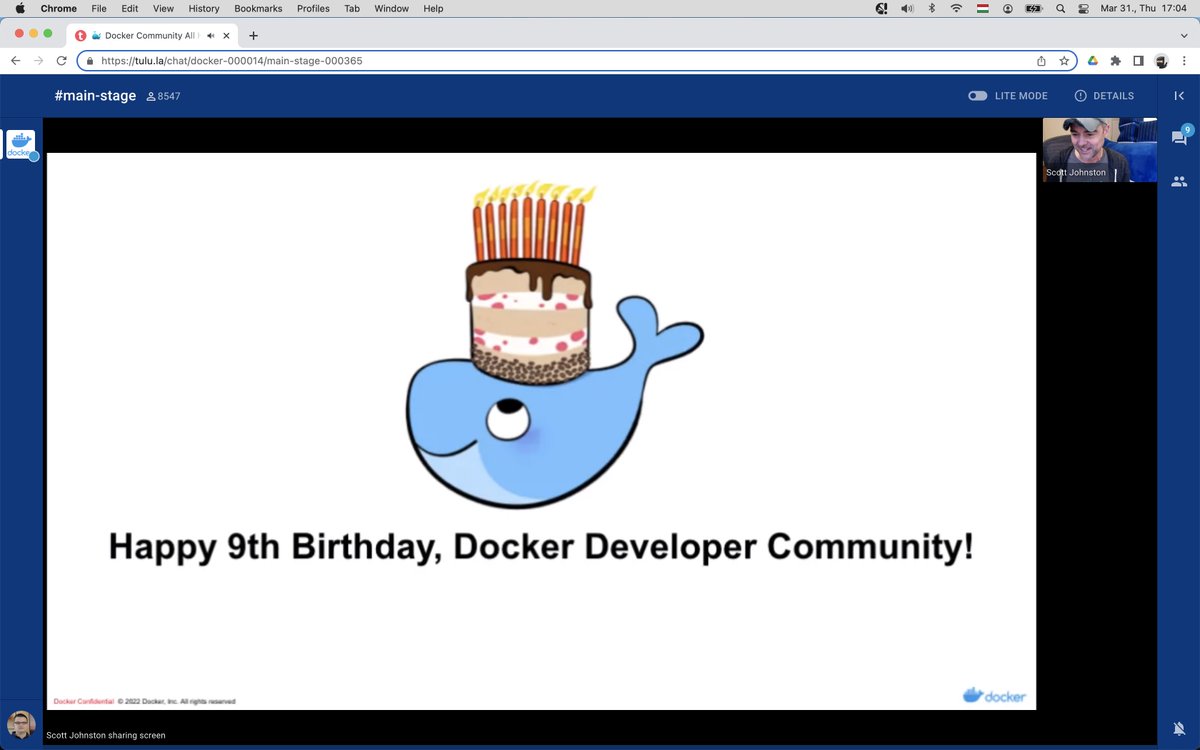Toggle the Chrome side panel
The height and width of the screenshot is (750, 1200).
tap(1138, 60)
